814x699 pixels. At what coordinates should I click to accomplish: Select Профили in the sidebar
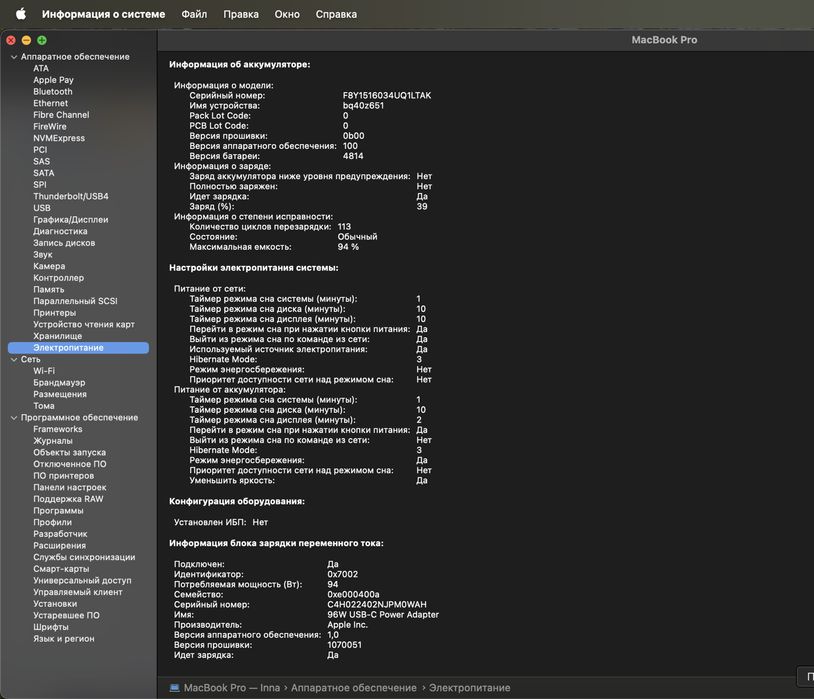pyautogui.click(x=53, y=522)
